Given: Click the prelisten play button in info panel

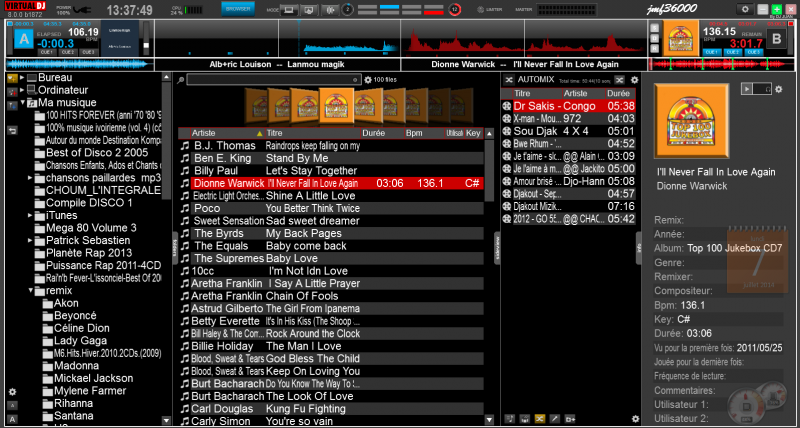Looking at the screenshot, I should 745,89.
